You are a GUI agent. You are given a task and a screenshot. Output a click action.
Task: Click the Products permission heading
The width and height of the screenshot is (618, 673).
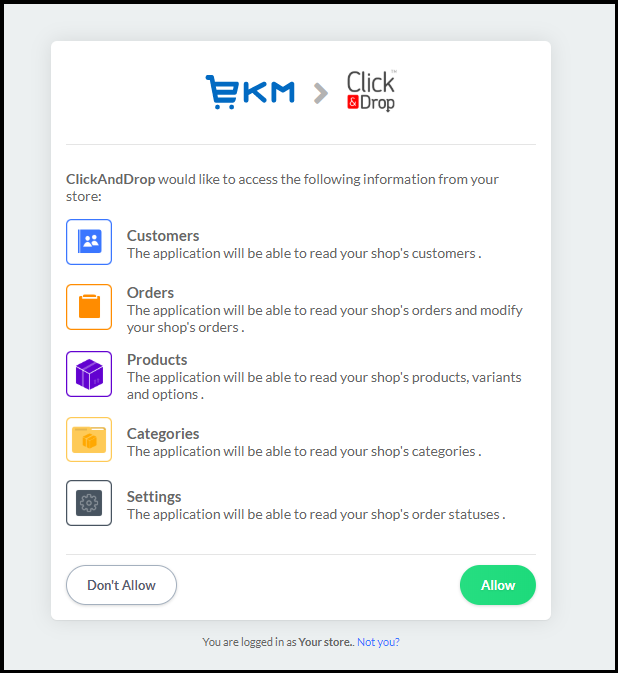pos(157,360)
